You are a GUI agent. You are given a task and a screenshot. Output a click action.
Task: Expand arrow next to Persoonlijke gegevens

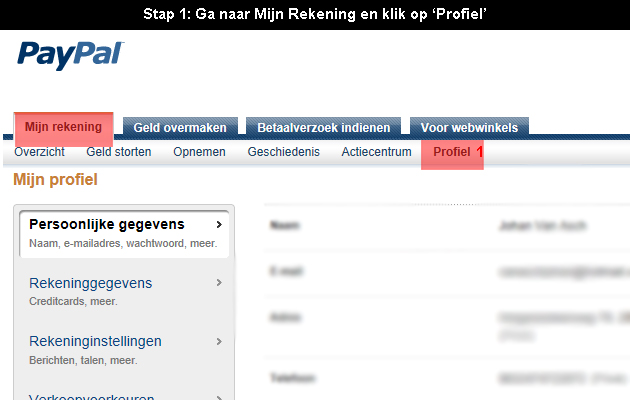click(219, 224)
